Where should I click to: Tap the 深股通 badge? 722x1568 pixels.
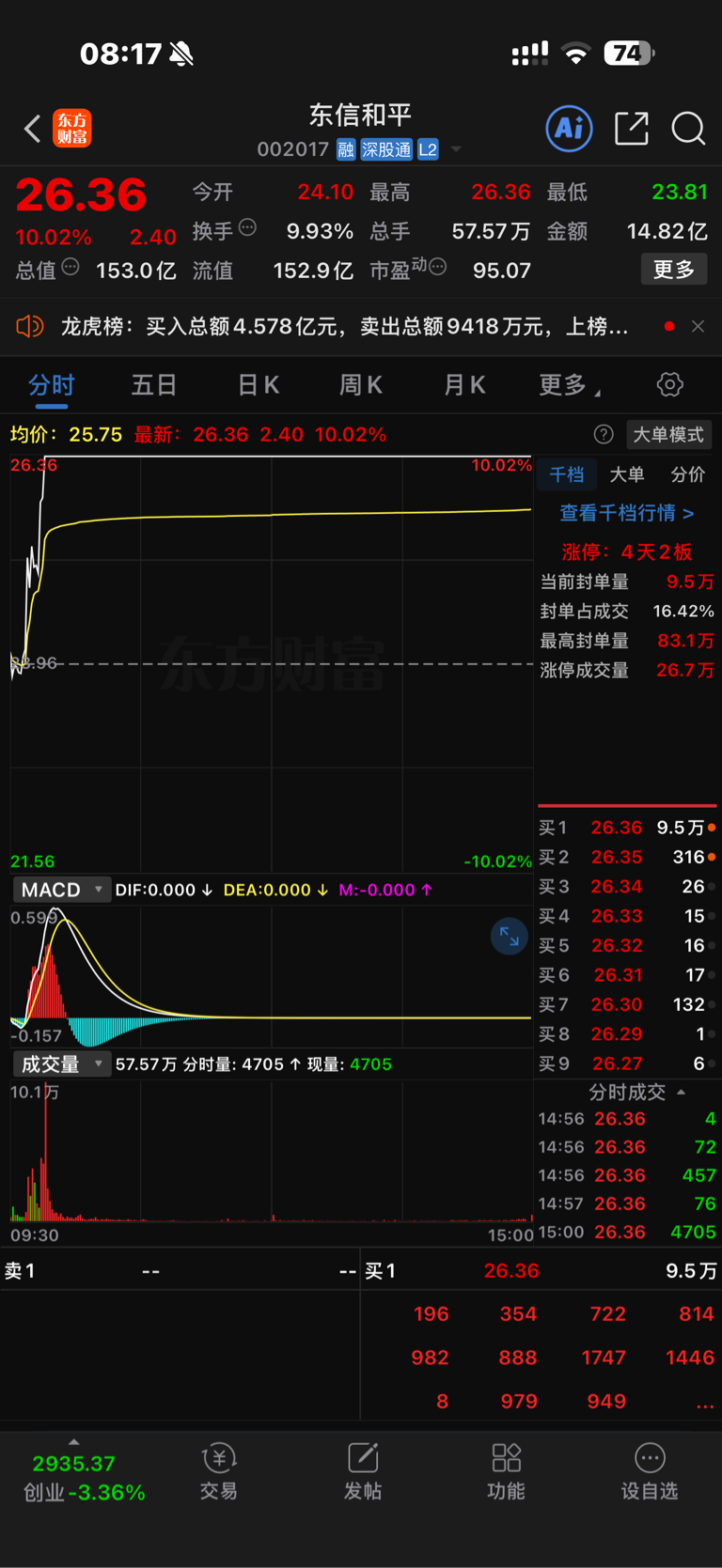tap(386, 149)
